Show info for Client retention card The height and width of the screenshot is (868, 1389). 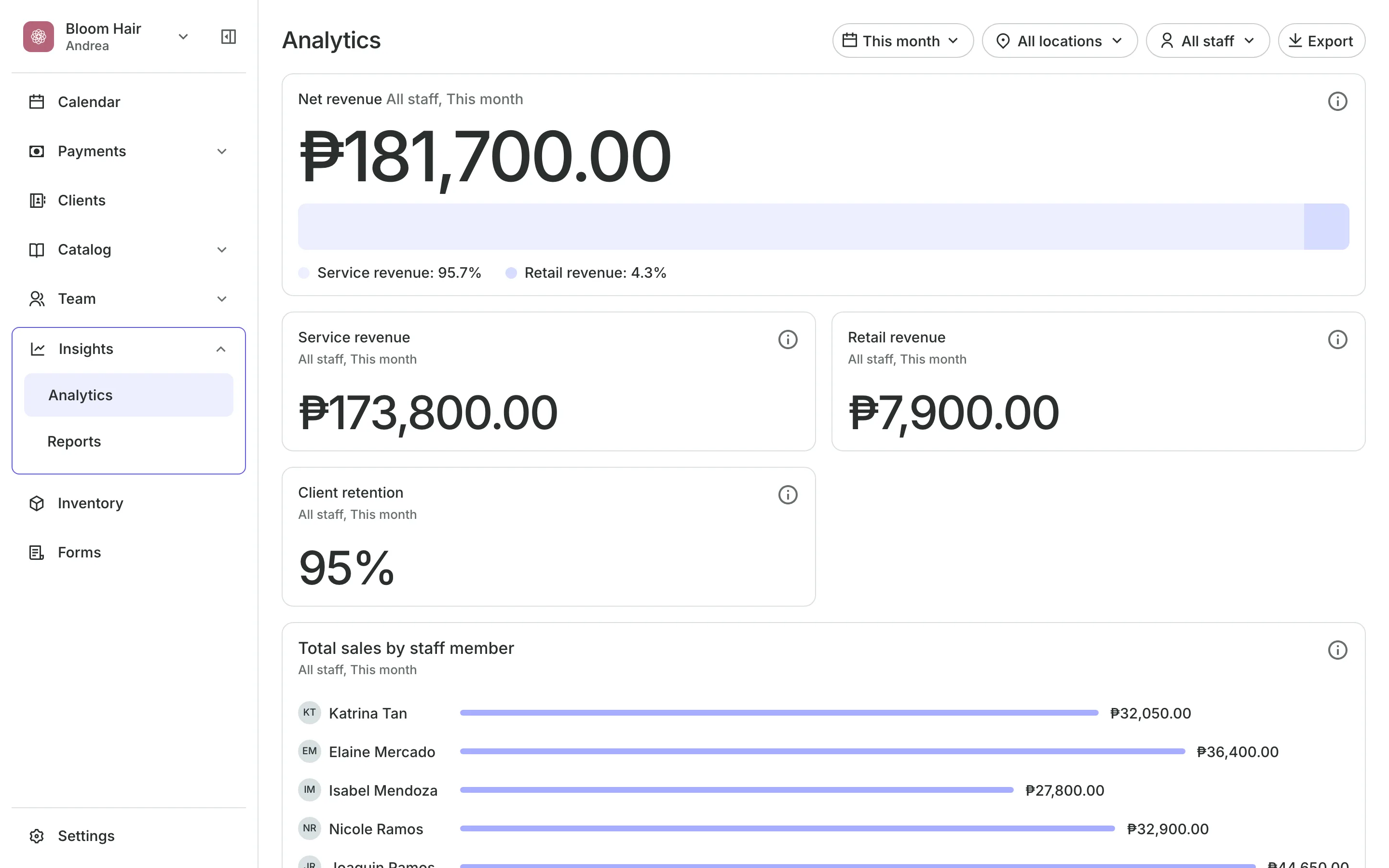click(x=788, y=495)
